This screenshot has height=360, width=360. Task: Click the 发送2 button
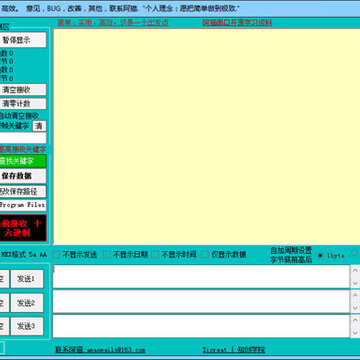point(27,303)
